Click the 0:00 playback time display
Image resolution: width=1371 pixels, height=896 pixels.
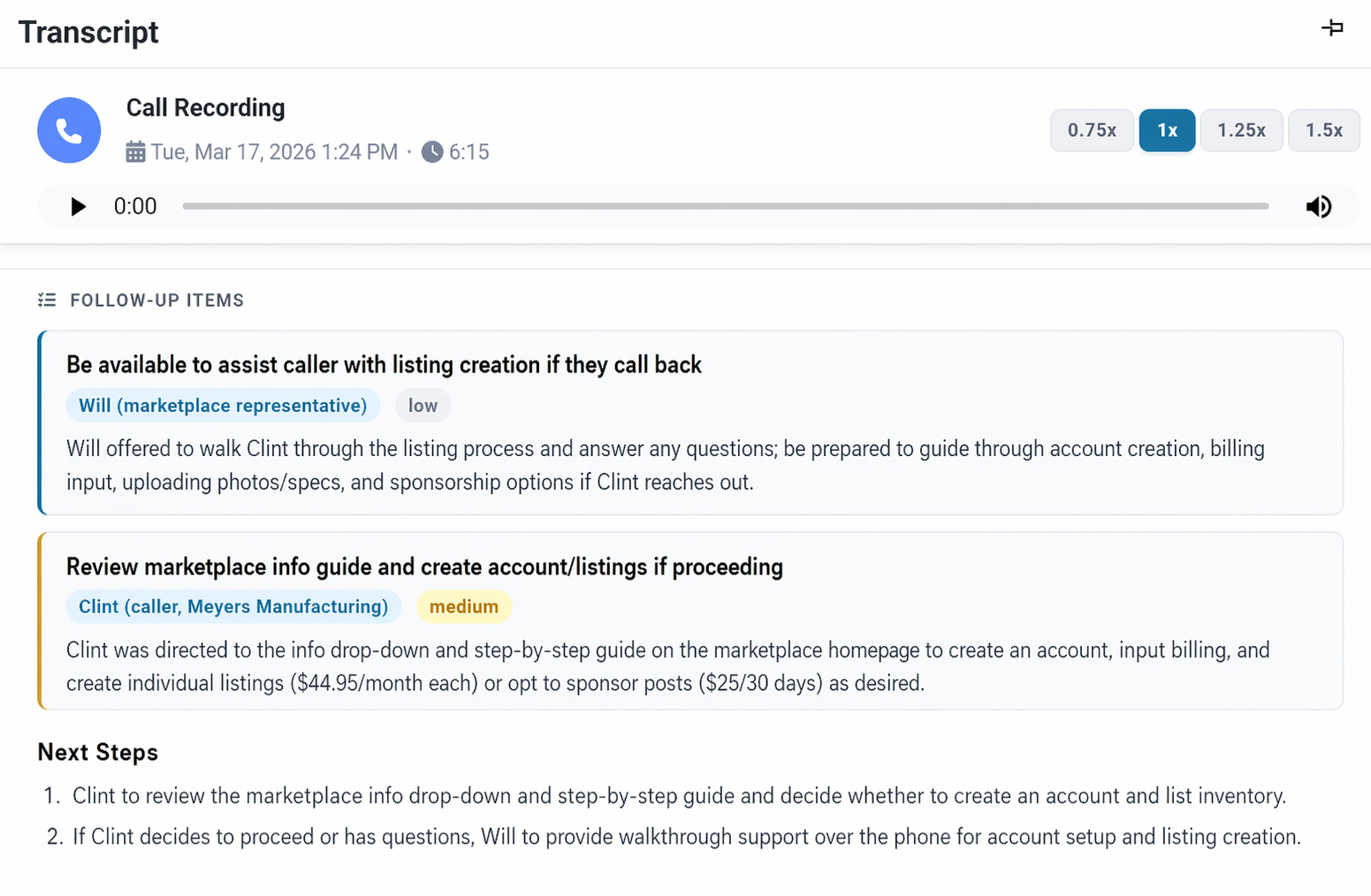135,207
